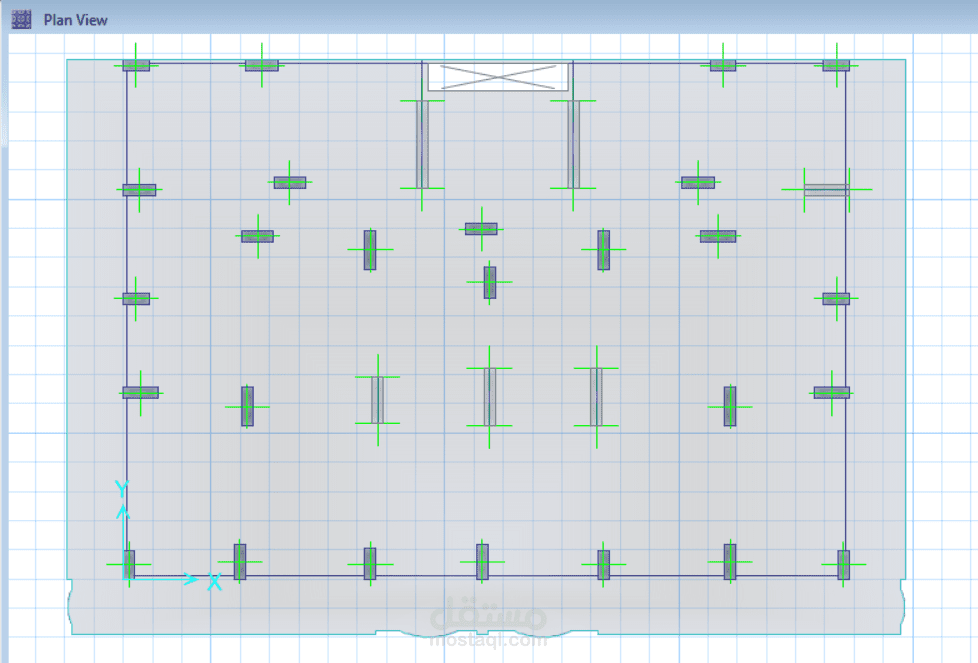Select the center column on the bottom edge
978x663 pixels.
pyautogui.click(x=482, y=561)
